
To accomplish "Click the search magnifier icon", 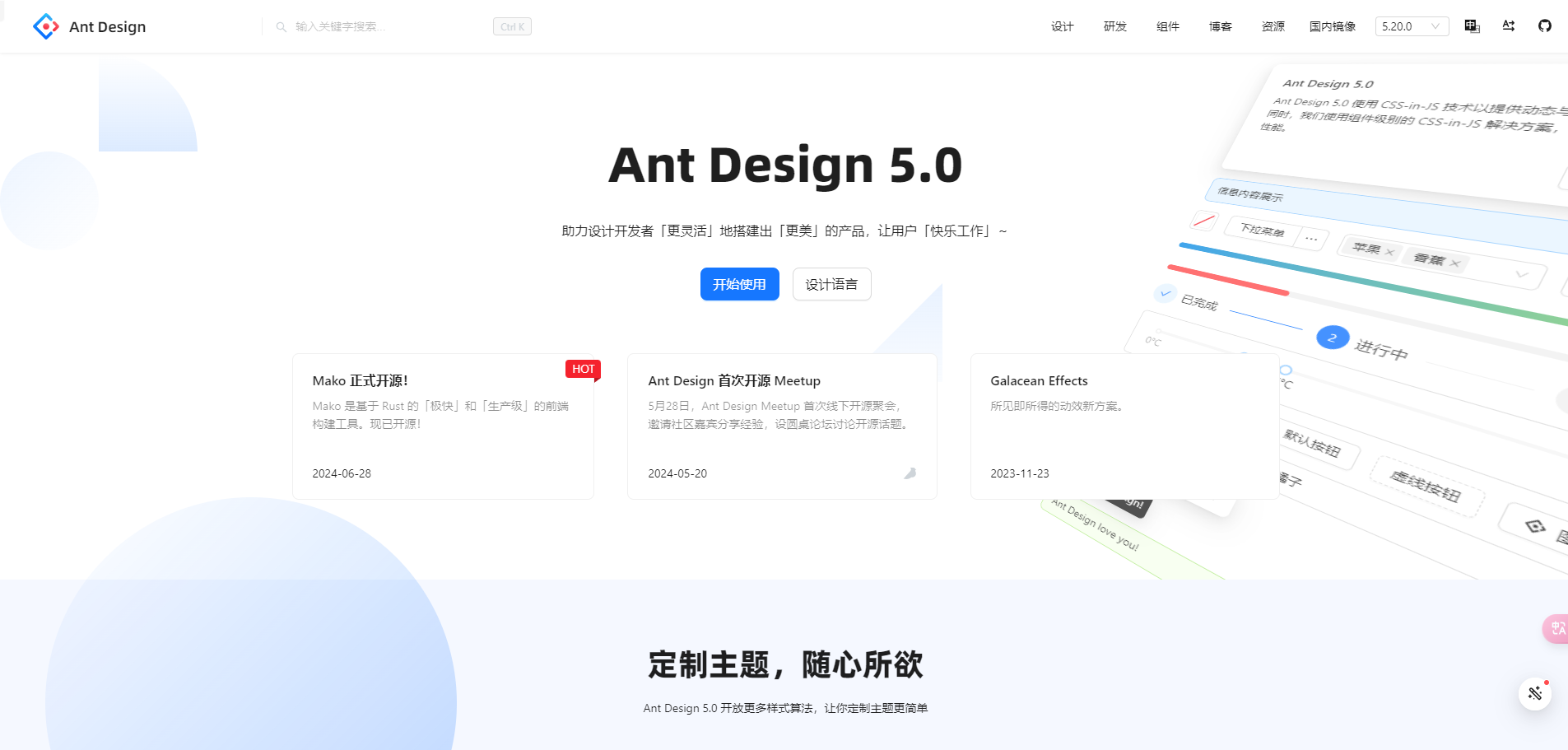I will 281,27.
